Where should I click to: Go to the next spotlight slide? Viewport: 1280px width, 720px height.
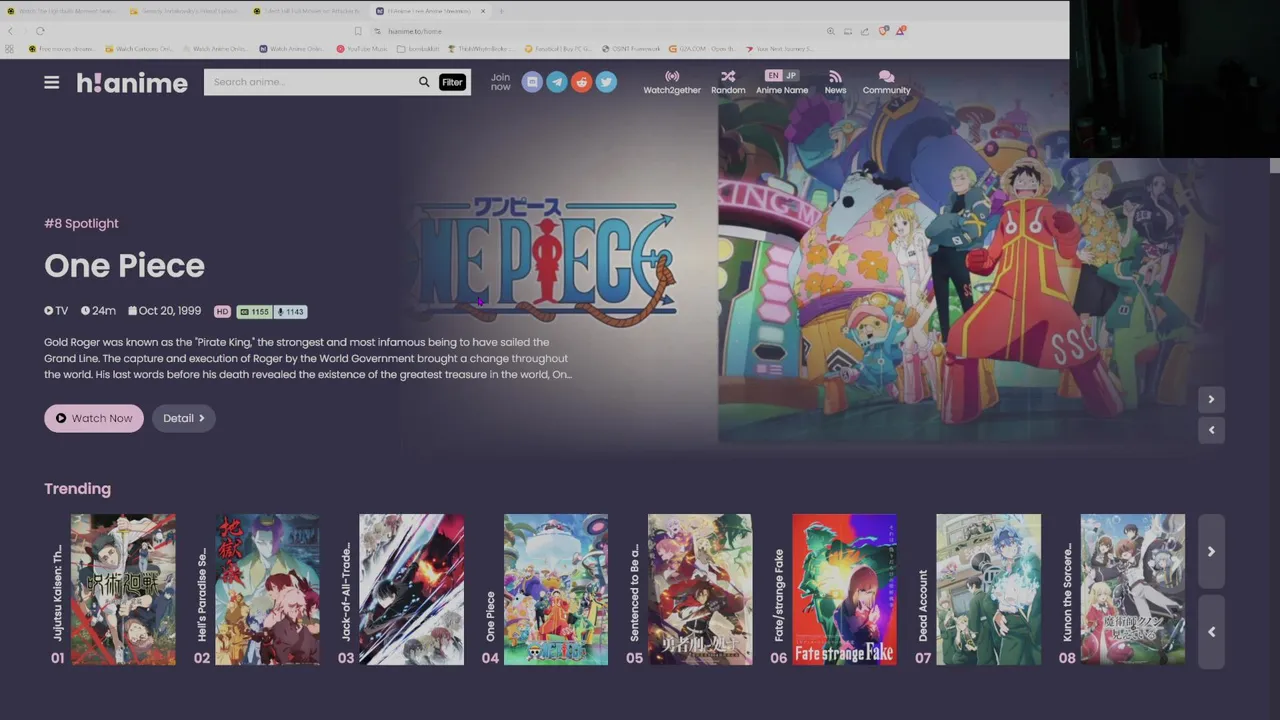coord(1211,400)
